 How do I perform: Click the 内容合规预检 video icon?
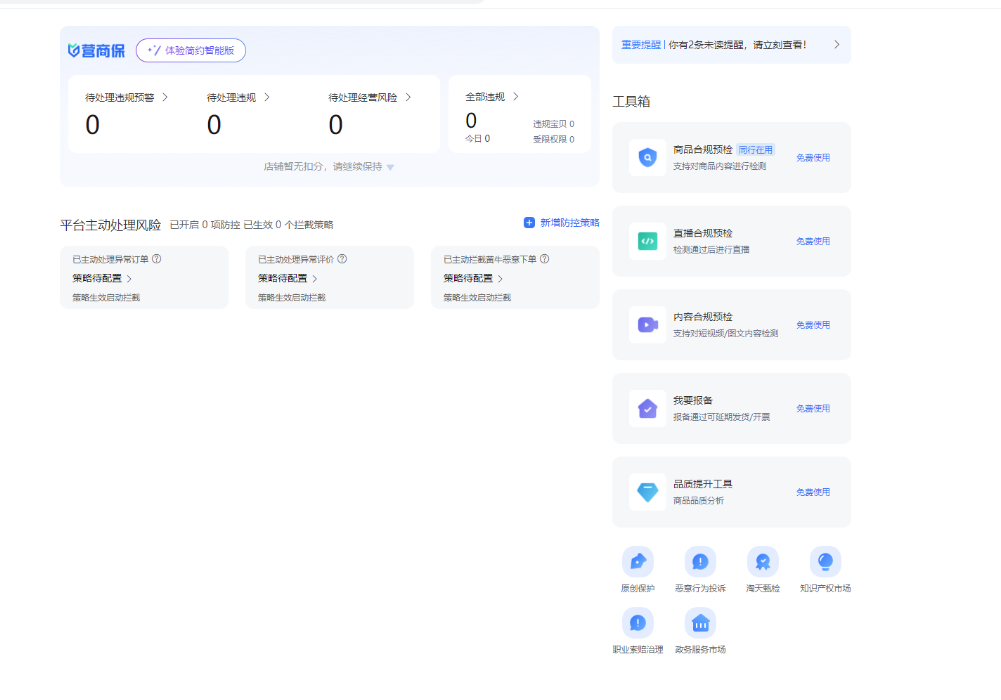(647, 325)
